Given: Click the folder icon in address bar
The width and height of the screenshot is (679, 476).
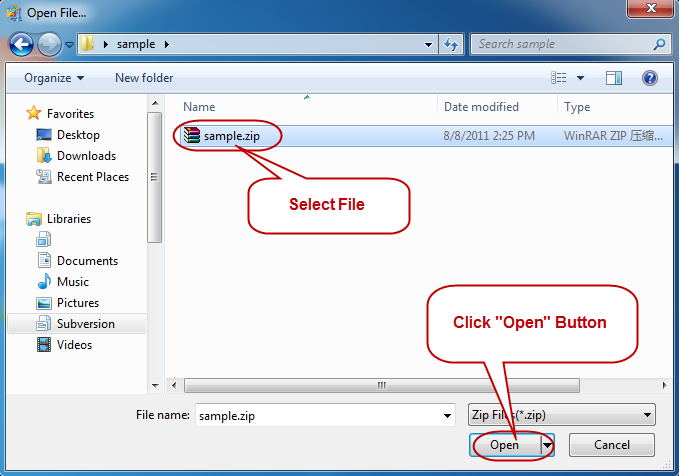Looking at the screenshot, I should (88, 43).
